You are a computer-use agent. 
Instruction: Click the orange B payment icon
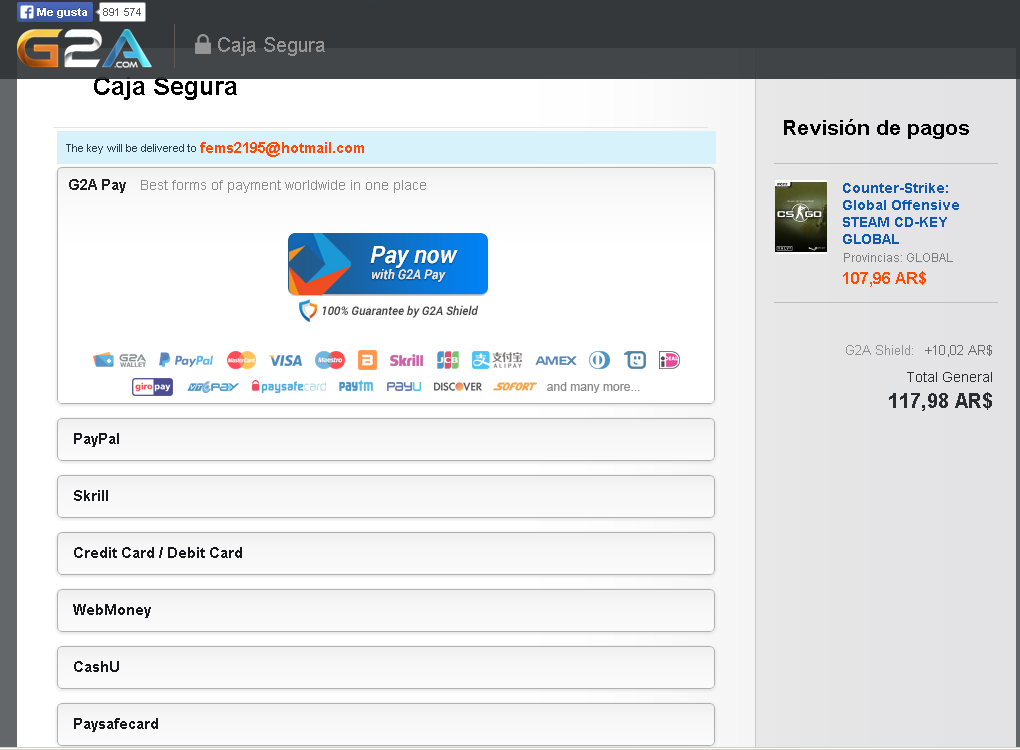(x=368, y=360)
